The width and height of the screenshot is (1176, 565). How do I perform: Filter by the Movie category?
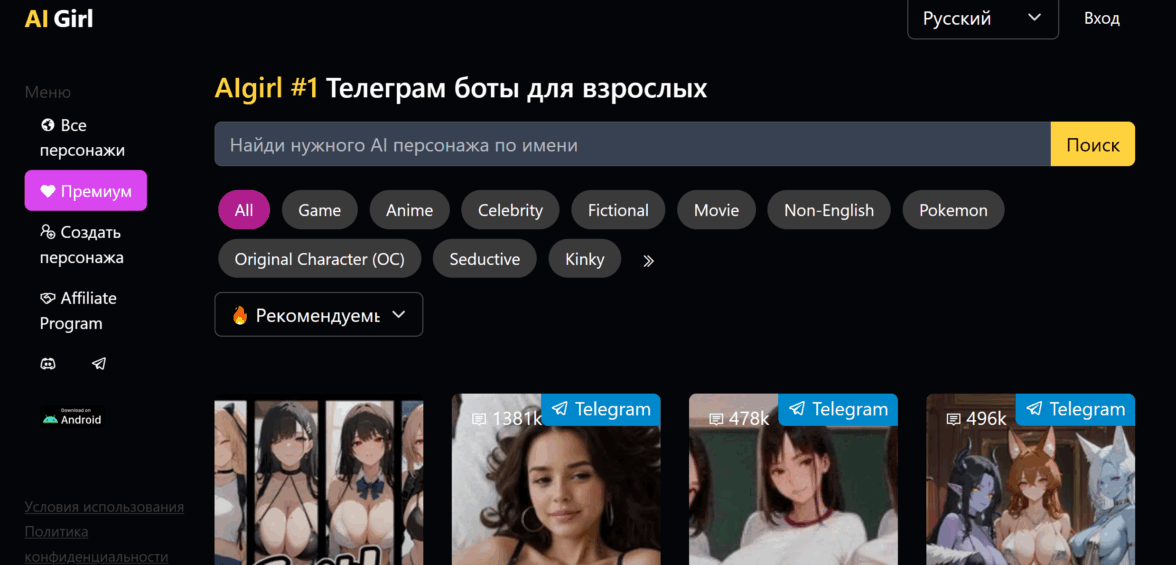pos(716,210)
